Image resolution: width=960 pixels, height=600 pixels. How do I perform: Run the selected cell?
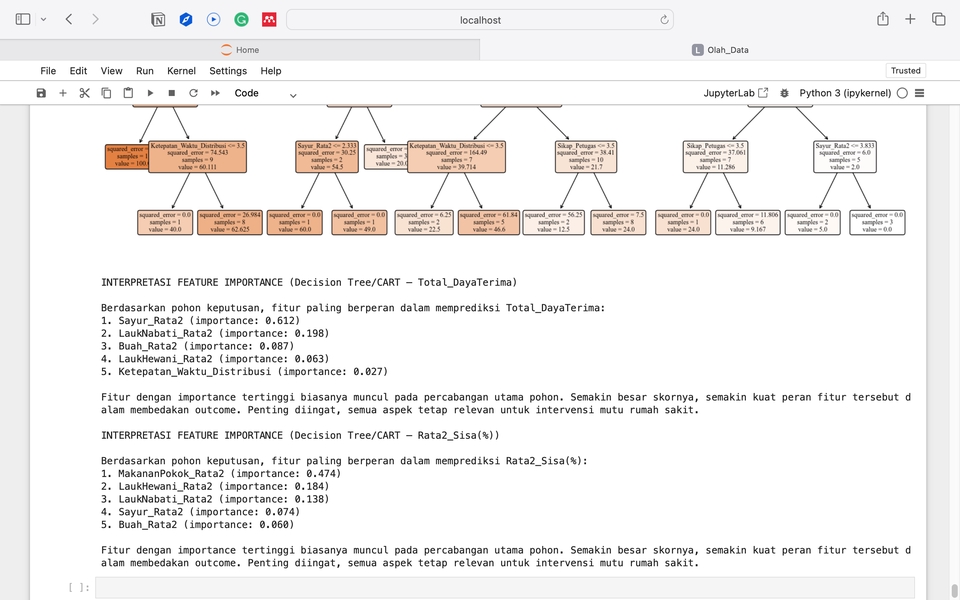pos(150,93)
